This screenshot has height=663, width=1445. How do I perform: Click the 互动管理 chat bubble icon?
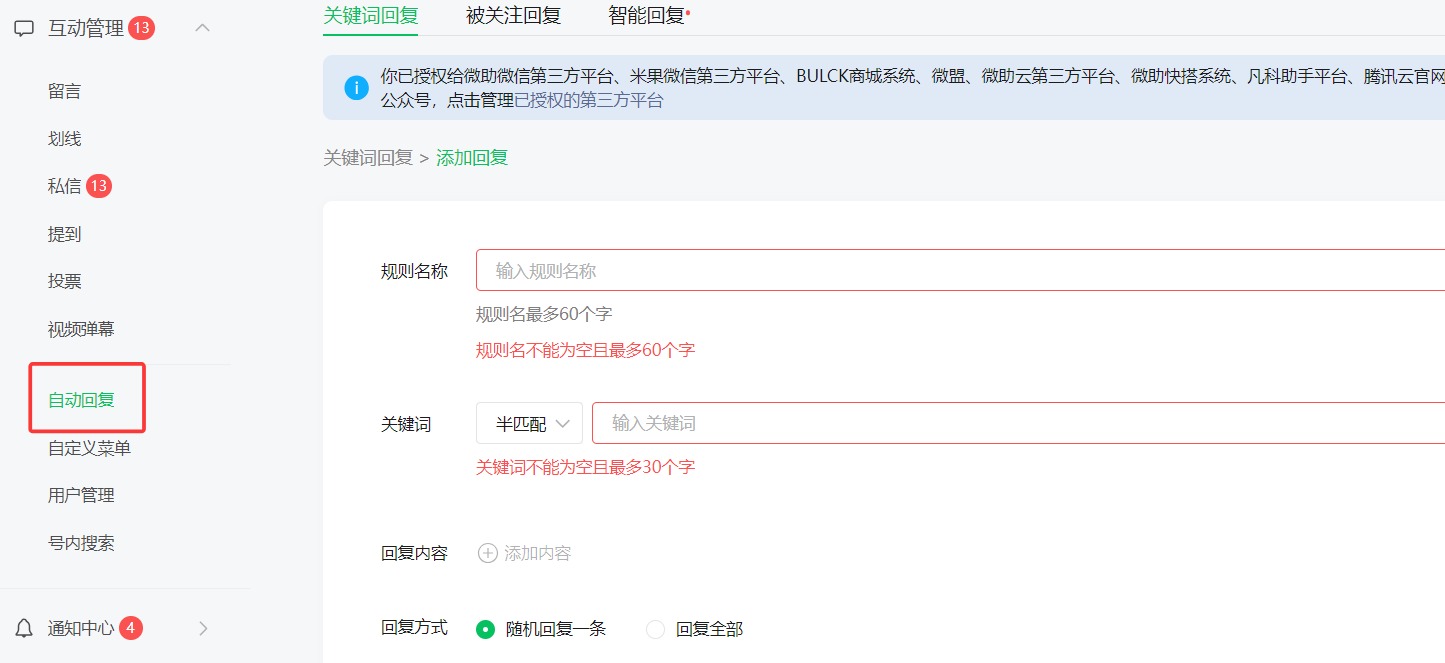pos(23,28)
